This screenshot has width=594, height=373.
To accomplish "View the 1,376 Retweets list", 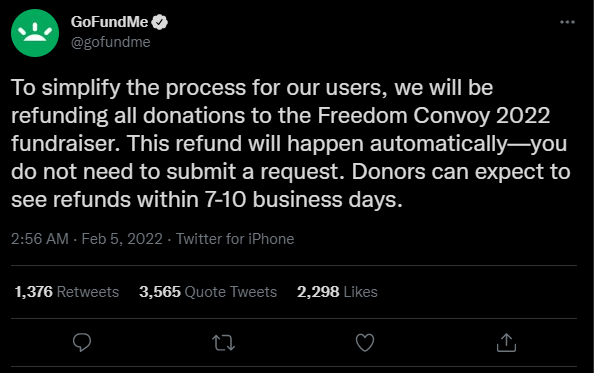I will coord(67,292).
